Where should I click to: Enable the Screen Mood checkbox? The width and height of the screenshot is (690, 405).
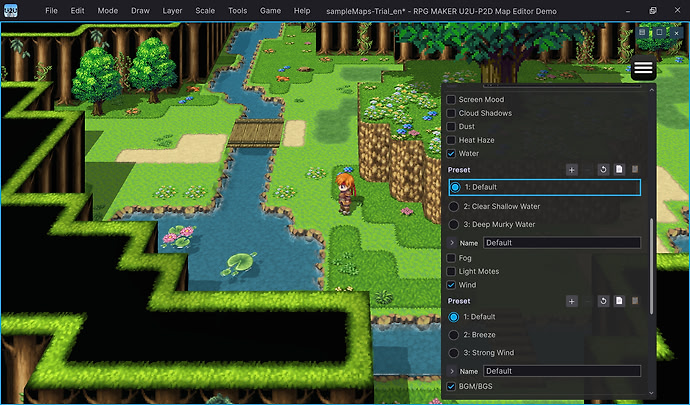(x=451, y=99)
